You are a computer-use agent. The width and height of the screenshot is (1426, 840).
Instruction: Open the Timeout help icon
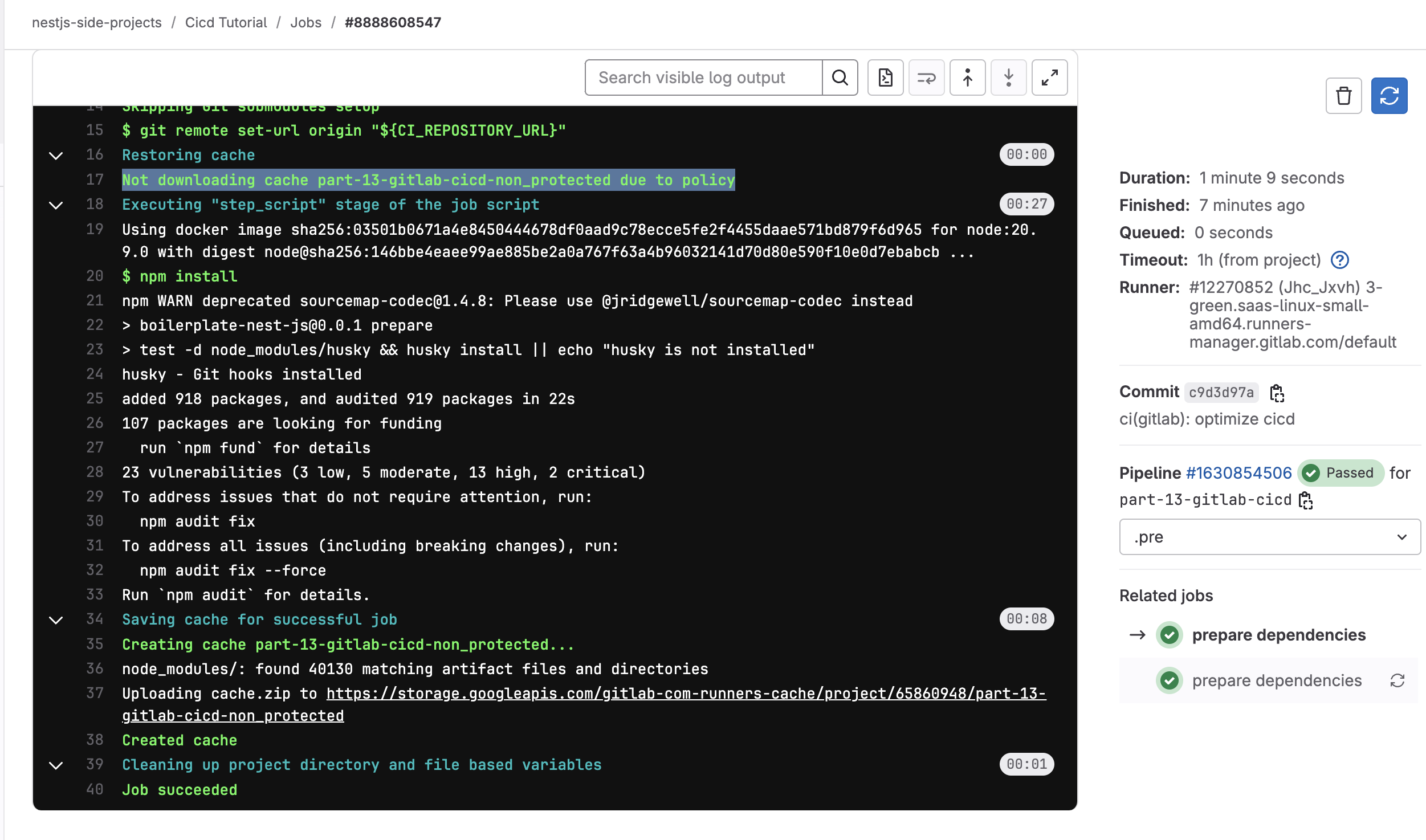1341,260
